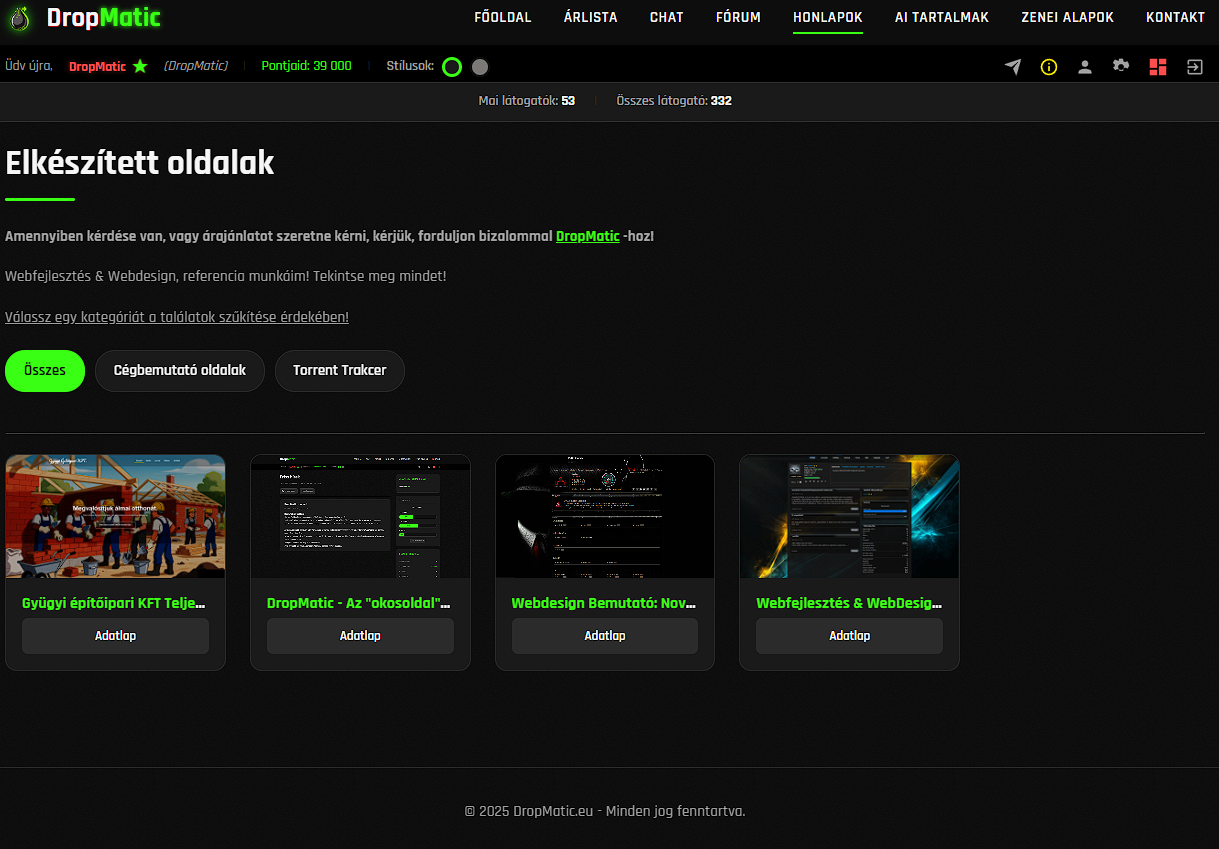
Task: Go to FŐOLDAL menu item
Action: pos(502,17)
